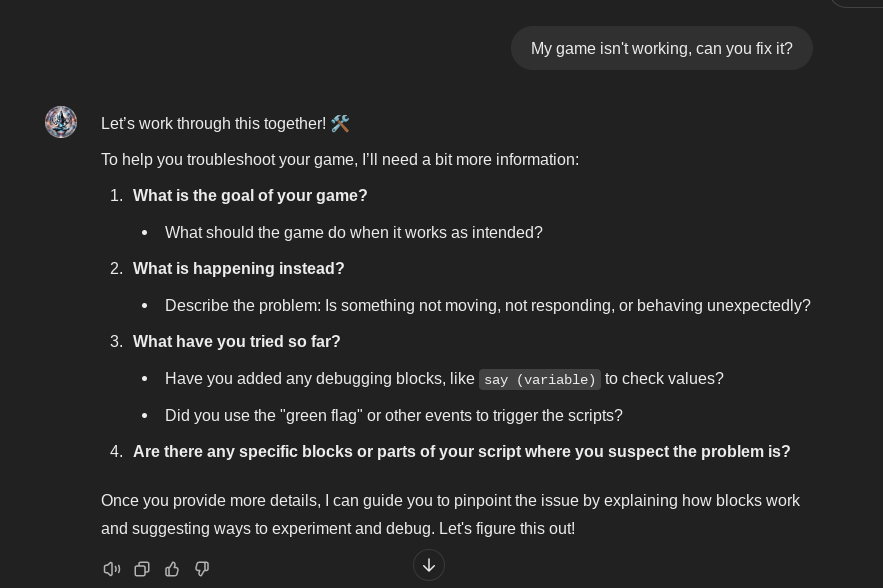Click the "Describe the problem" bullet text
883x588 pixels.
[x=487, y=306]
